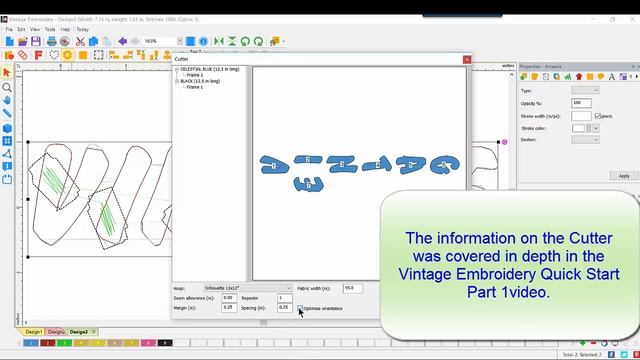The height and width of the screenshot is (360, 640).
Task: Select the red arrow pointer tool
Action: pyautogui.click(x=7, y=73)
